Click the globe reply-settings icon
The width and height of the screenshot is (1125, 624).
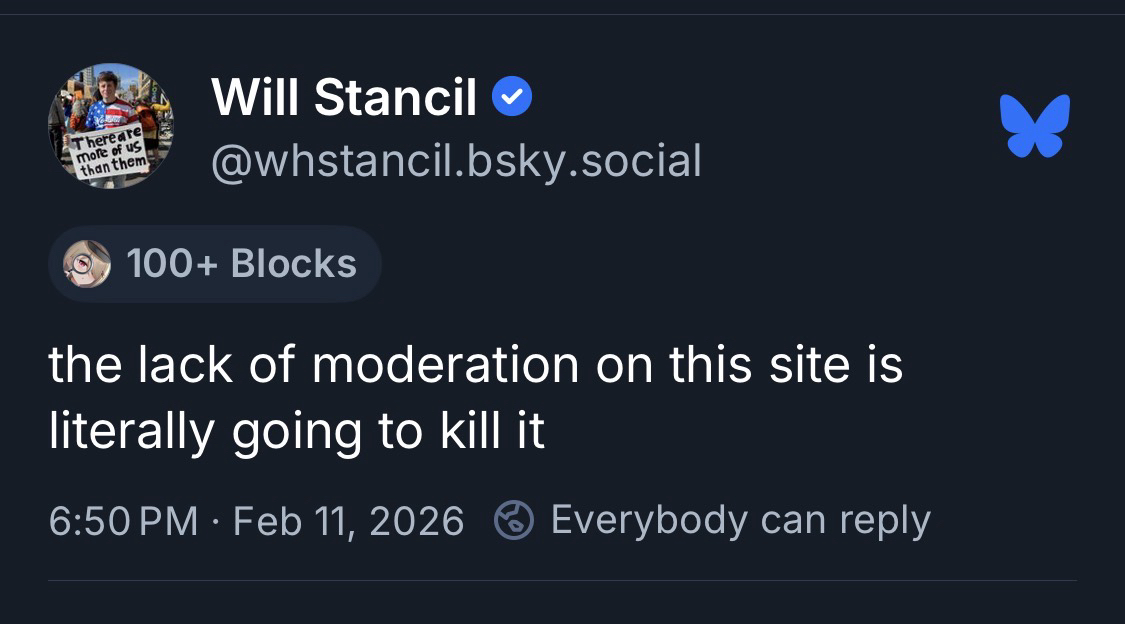pos(514,520)
